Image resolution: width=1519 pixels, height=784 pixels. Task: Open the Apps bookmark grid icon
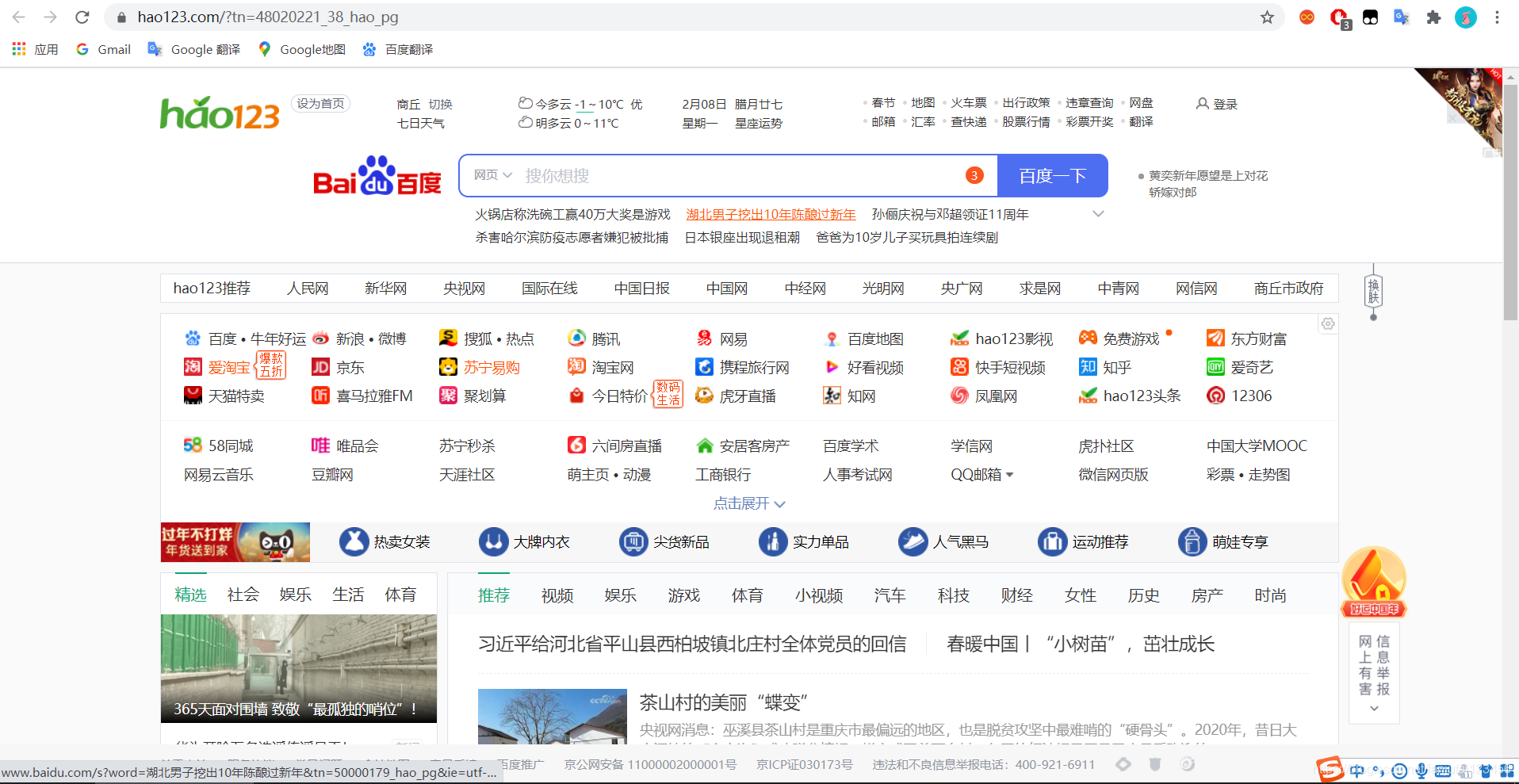(x=19, y=49)
